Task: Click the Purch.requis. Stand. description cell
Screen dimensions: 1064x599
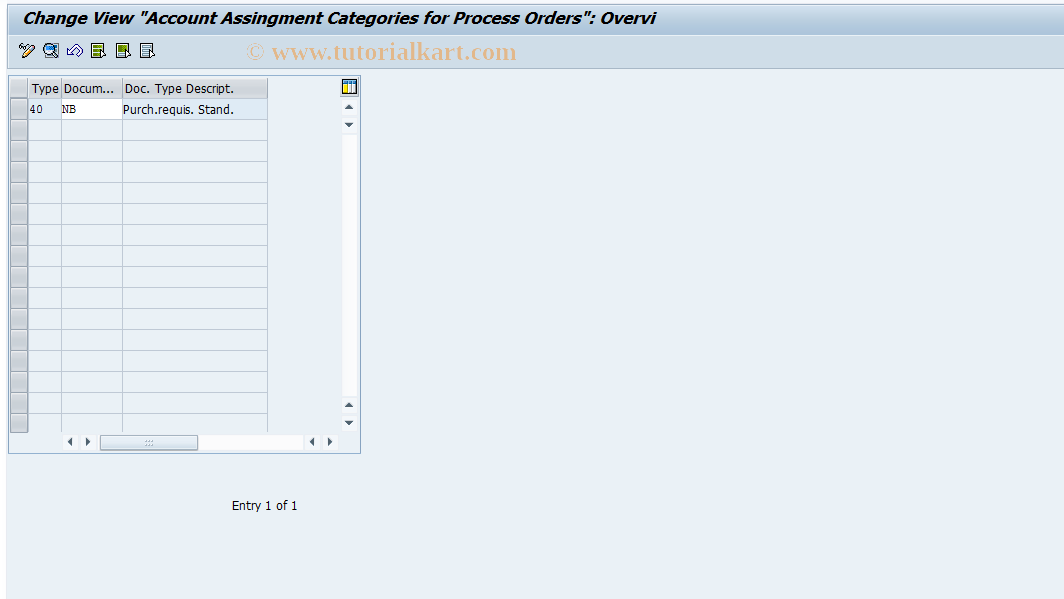Action: (195, 109)
